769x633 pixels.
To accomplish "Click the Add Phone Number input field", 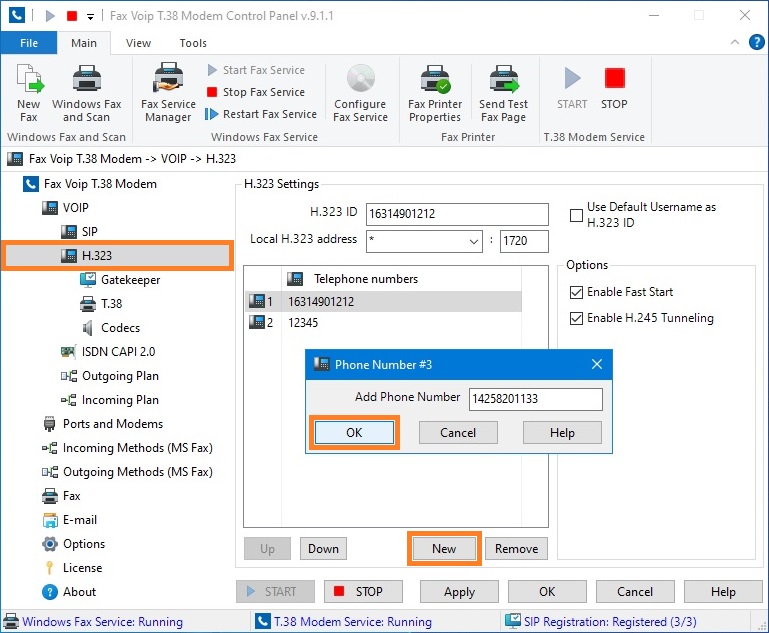I will (536, 399).
